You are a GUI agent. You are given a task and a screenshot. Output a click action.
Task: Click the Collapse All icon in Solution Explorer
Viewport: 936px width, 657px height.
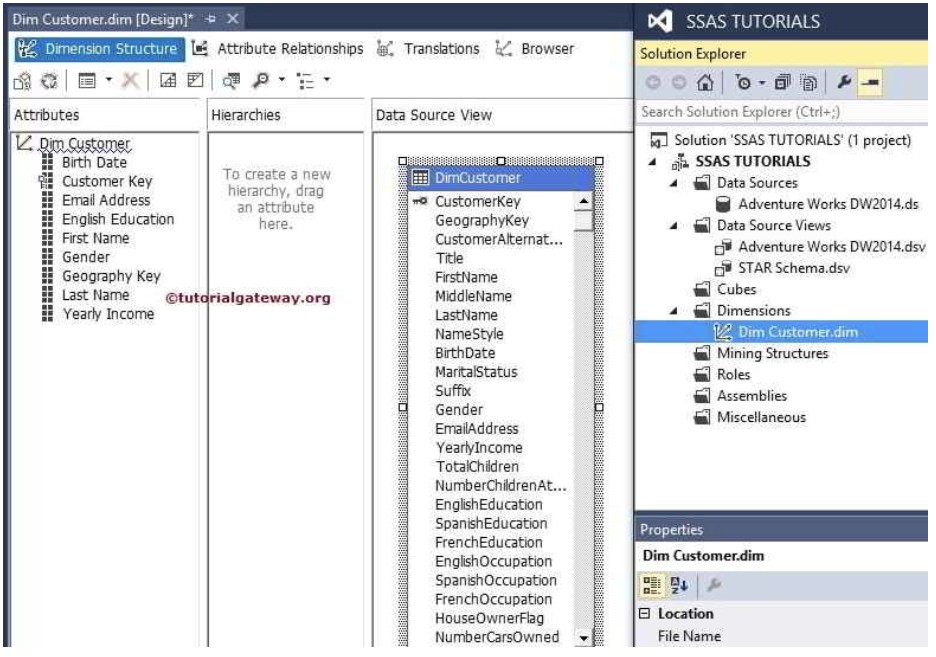tap(782, 82)
